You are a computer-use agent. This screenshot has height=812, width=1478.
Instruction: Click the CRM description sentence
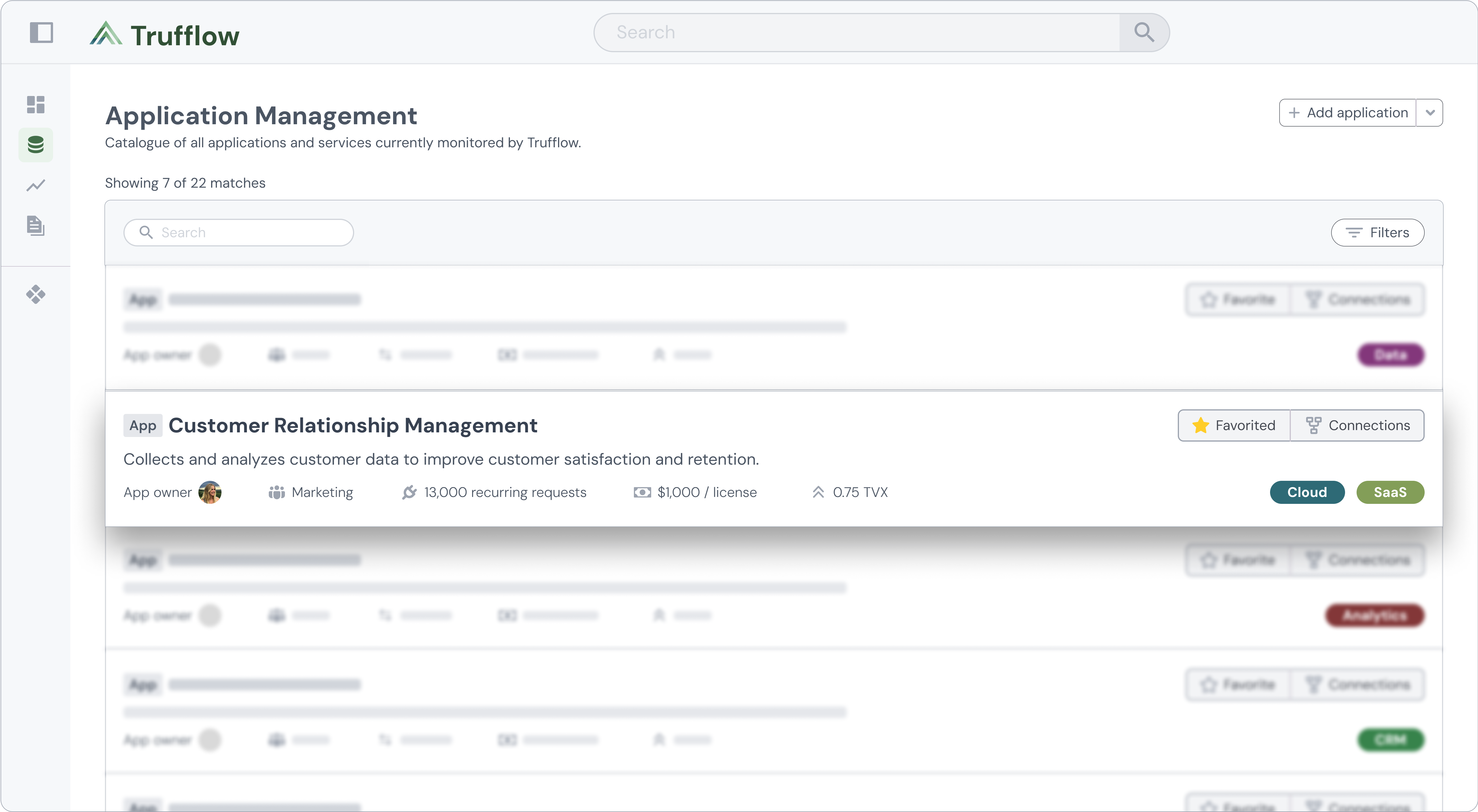tap(441, 459)
